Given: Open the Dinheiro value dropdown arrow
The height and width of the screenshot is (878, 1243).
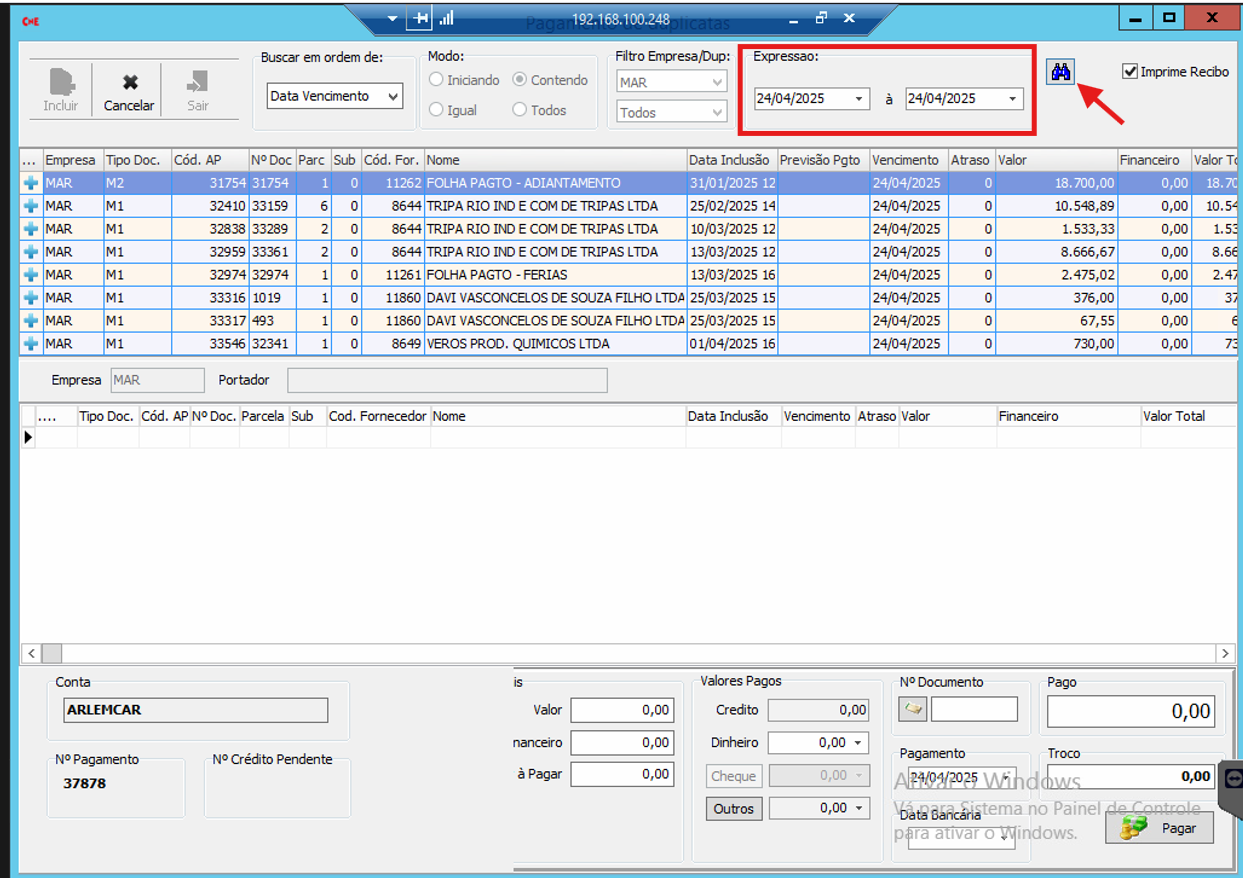Looking at the screenshot, I should coord(859,743).
